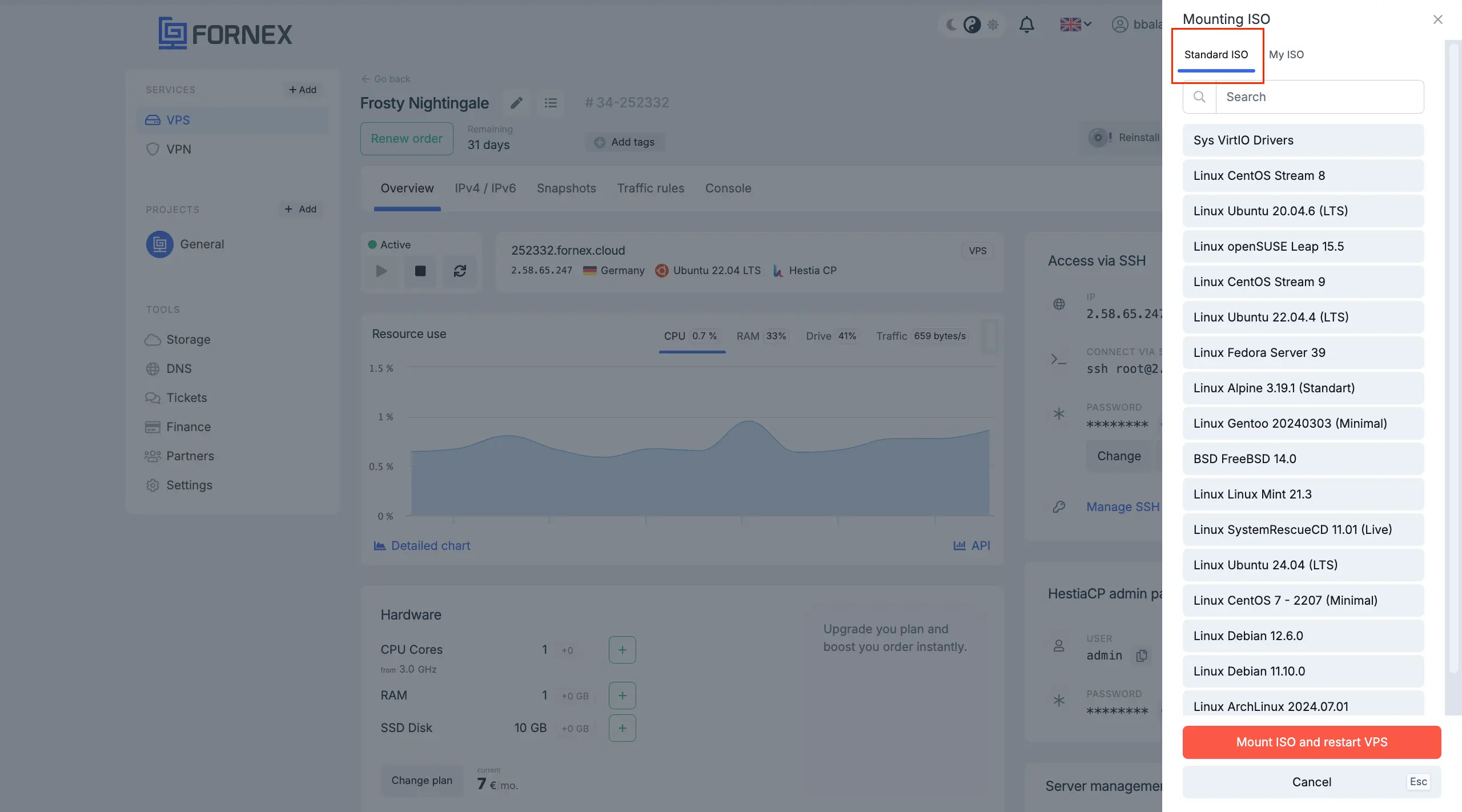Increase SSD Disk with plus button
The width and height of the screenshot is (1462, 812).
(x=622, y=728)
